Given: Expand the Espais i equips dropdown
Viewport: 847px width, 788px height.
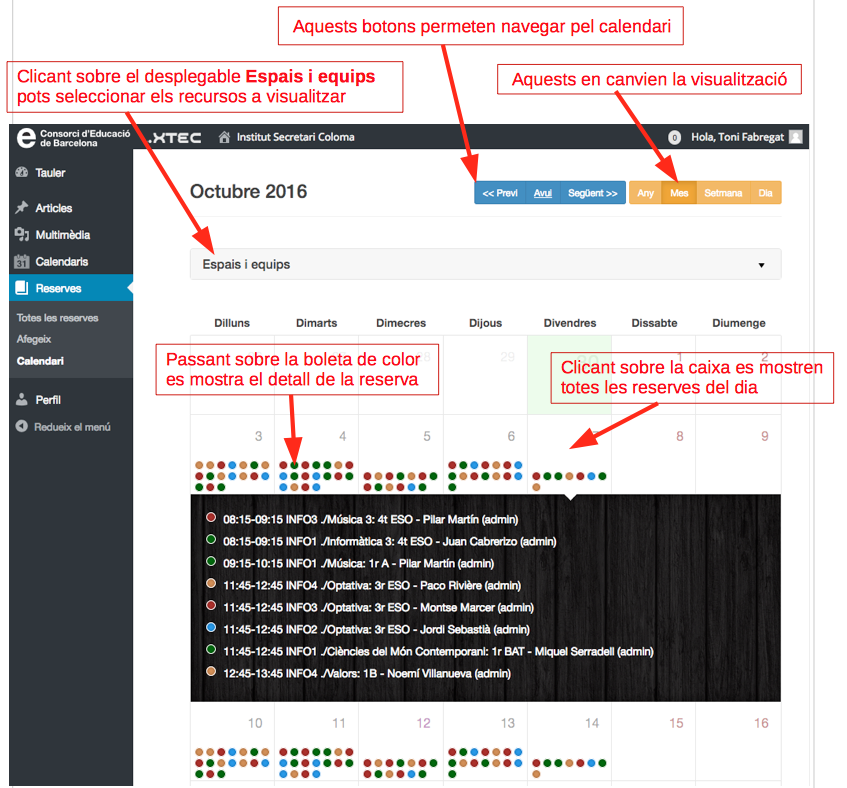Looking at the screenshot, I should (x=485, y=265).
